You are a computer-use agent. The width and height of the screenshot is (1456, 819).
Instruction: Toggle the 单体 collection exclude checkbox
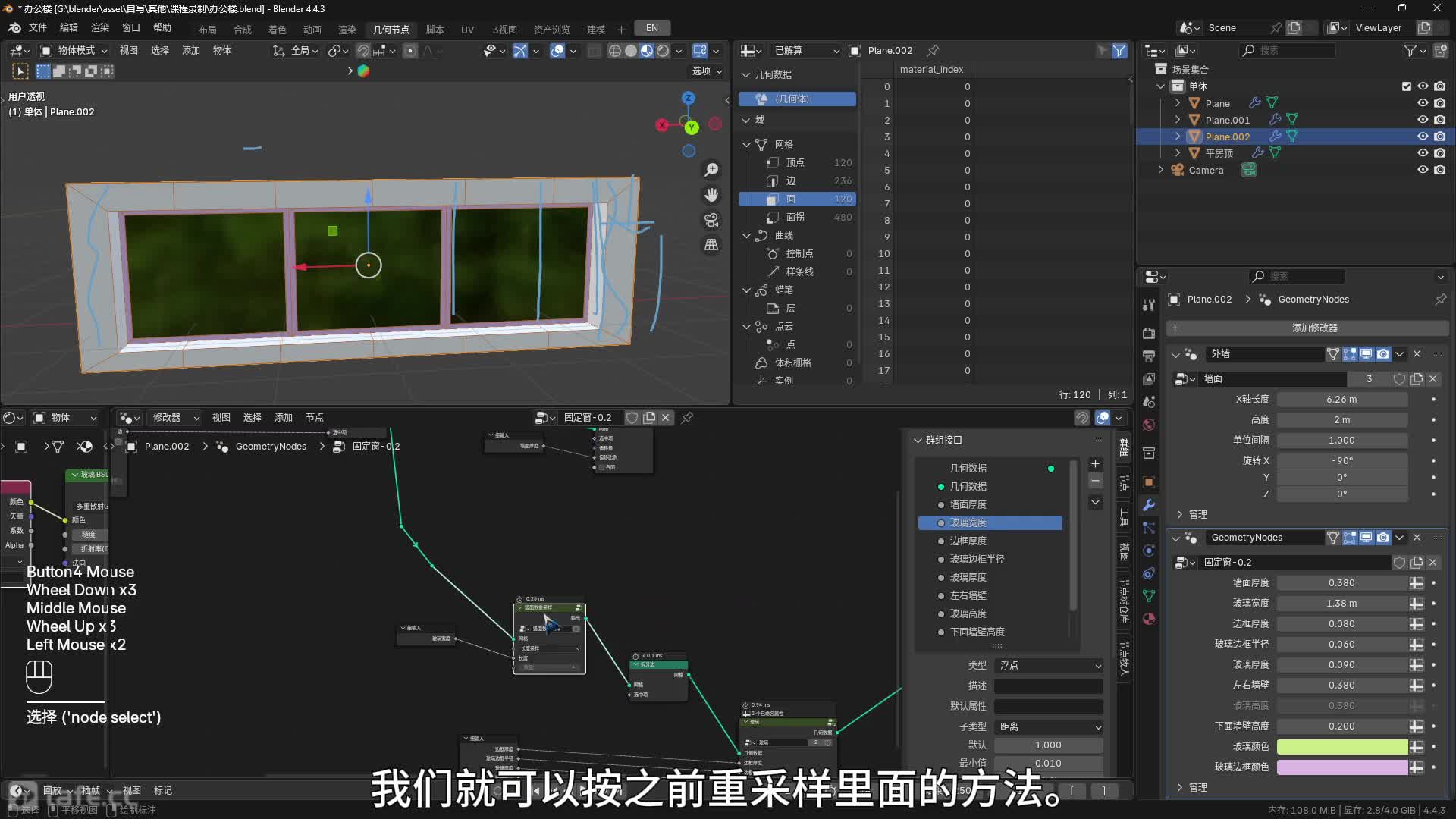[x=1407, y=86]
